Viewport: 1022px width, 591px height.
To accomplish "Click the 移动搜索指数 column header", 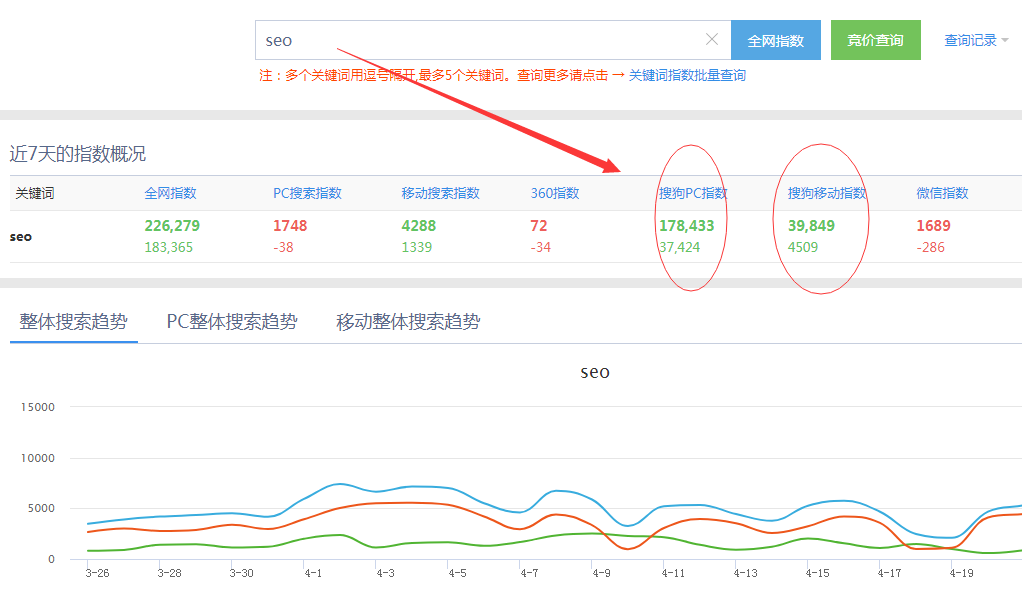I will [440, 193].
